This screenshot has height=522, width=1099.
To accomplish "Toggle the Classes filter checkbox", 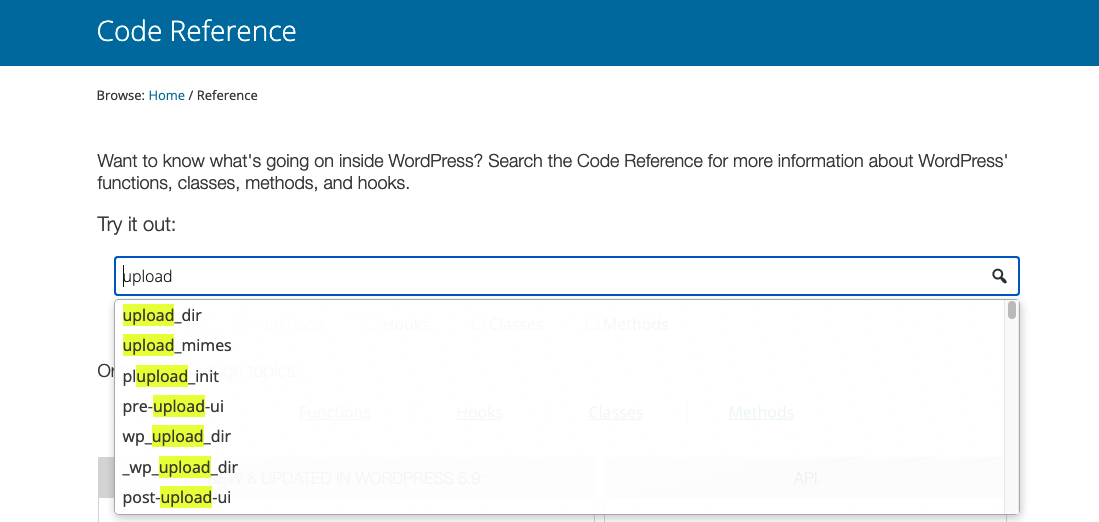I will (x=477, y=324).
